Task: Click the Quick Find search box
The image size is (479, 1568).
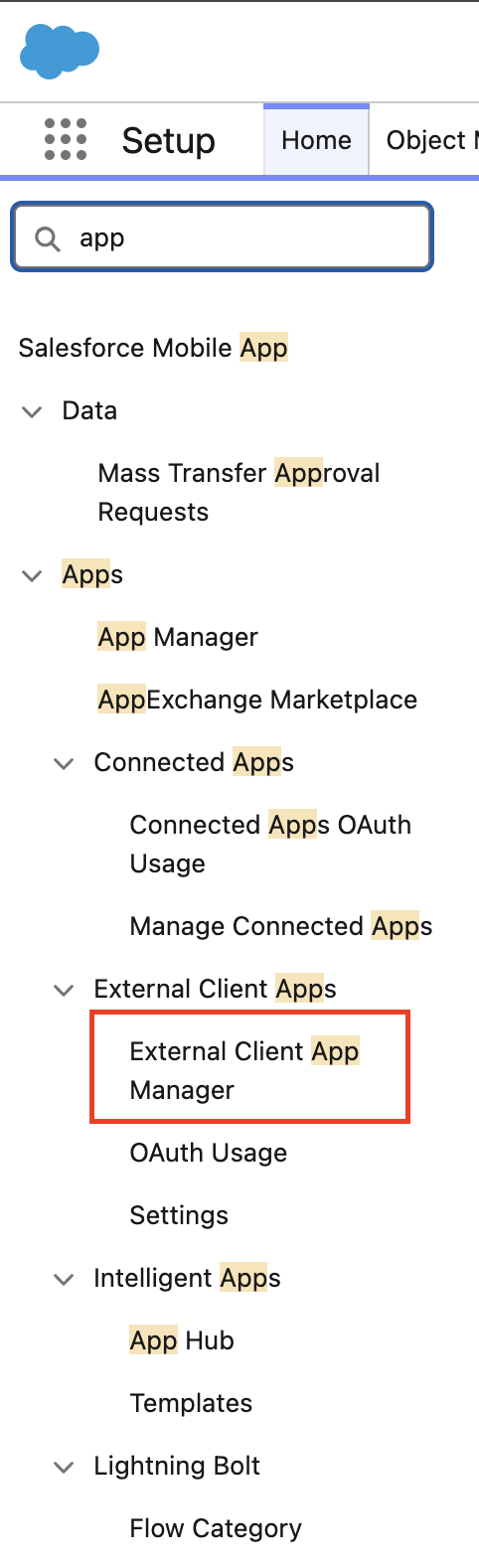Action: tap(222, 237)
